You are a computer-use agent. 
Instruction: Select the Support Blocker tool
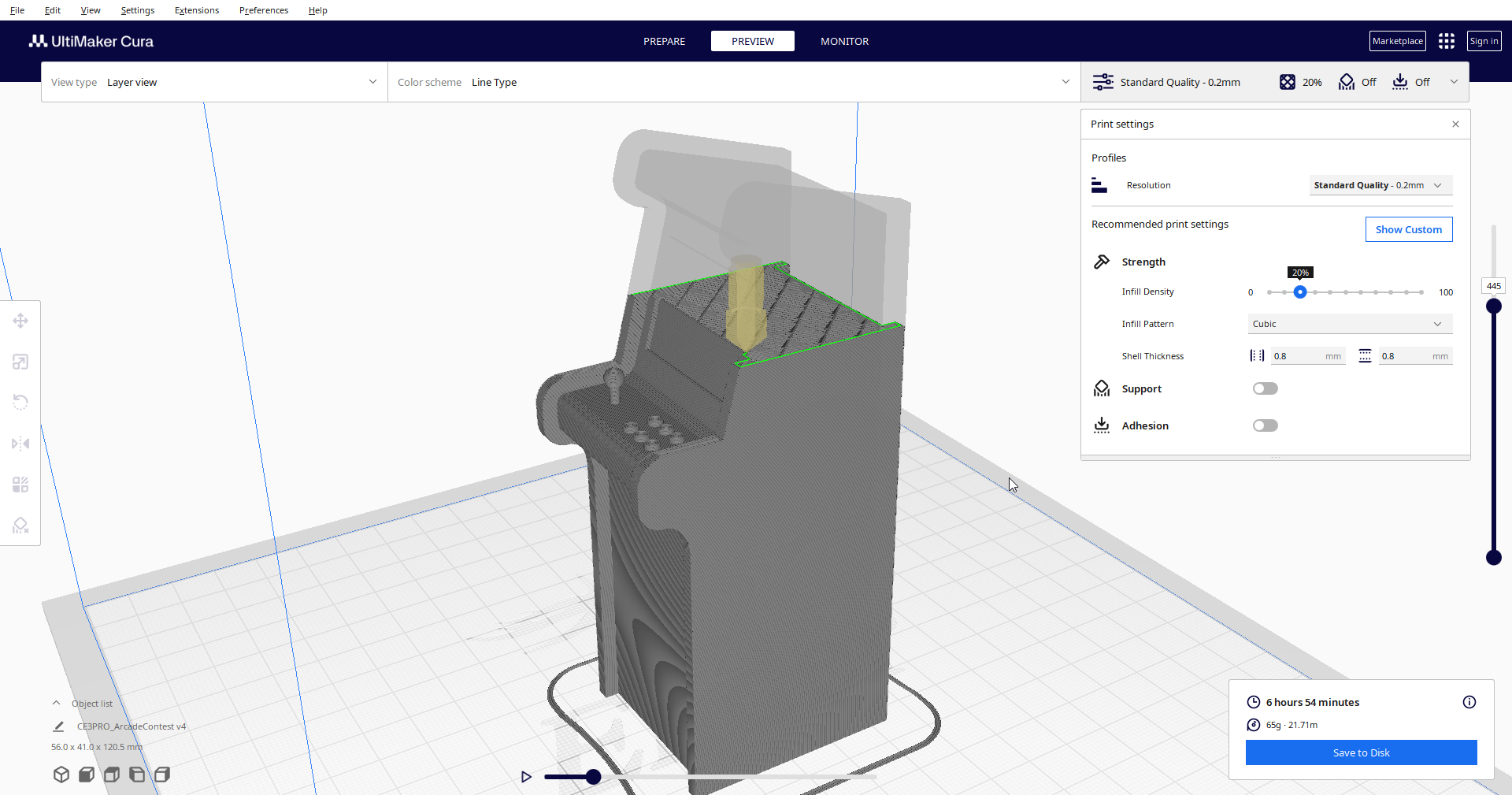coord(20,525)
